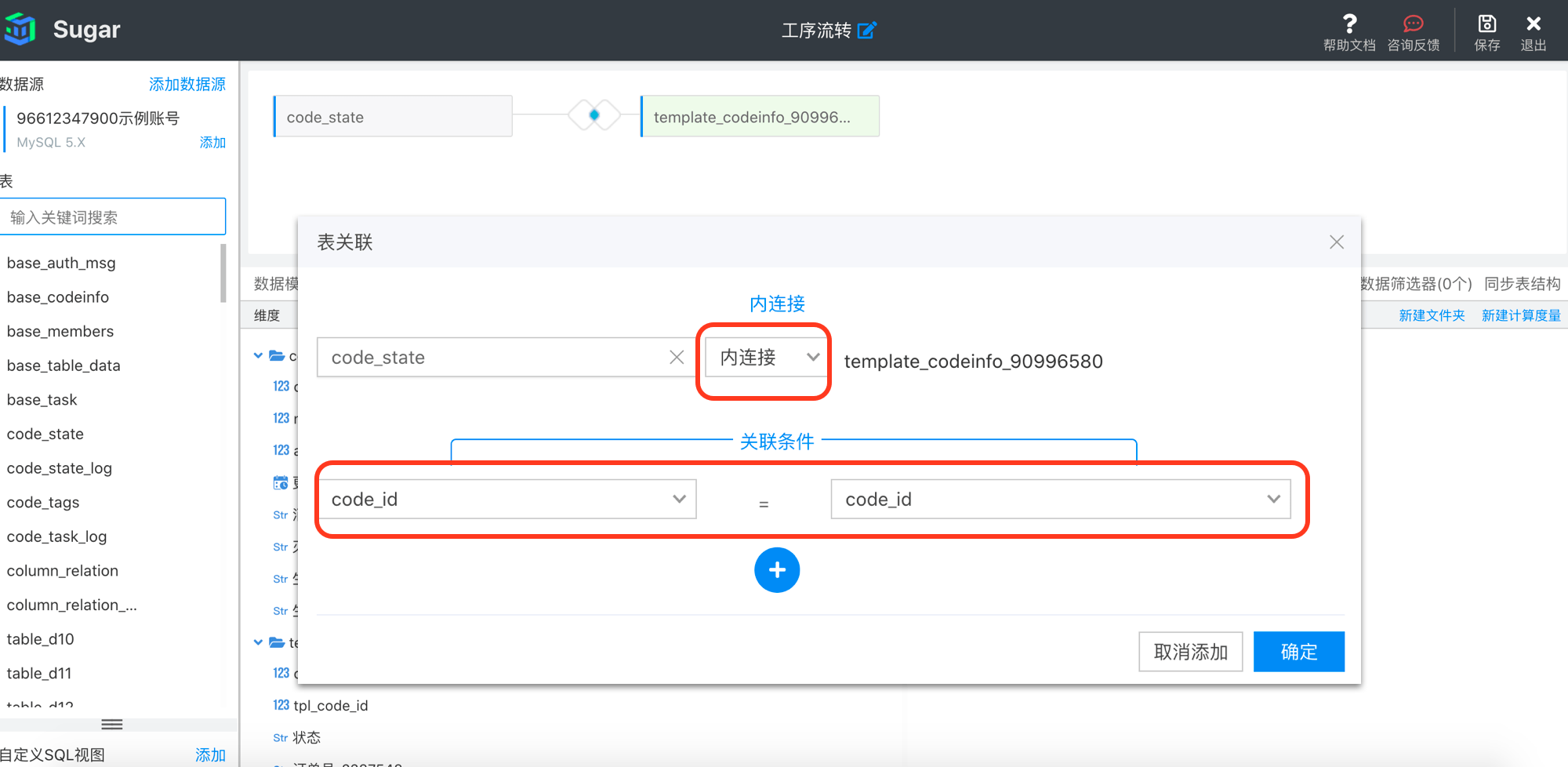This screenshot has height=767, width=1568.
Task: Clear code_state using its X button
Action: 677,357
